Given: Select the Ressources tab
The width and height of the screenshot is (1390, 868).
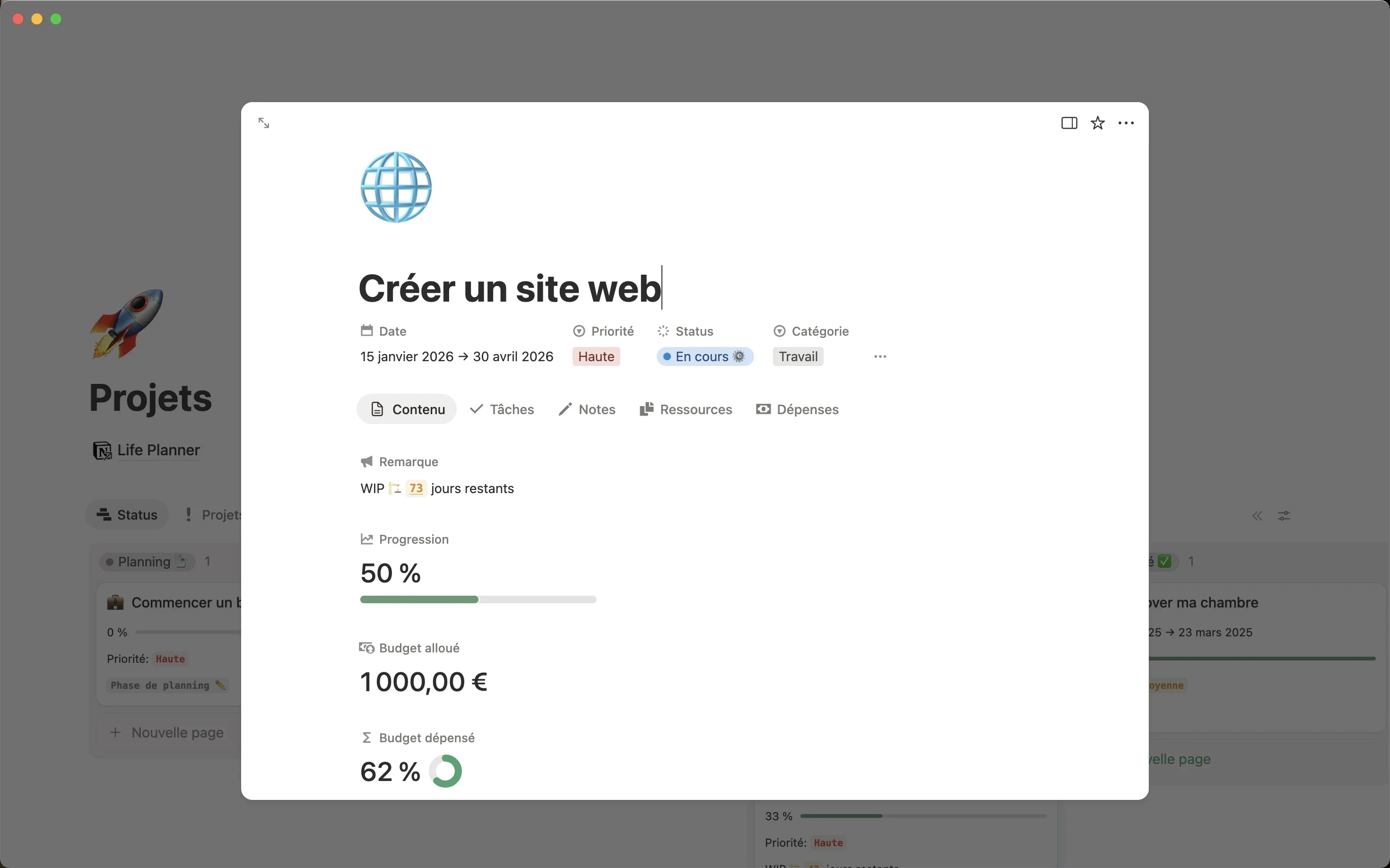Looking at the screenshot, I should coord(686,409).
